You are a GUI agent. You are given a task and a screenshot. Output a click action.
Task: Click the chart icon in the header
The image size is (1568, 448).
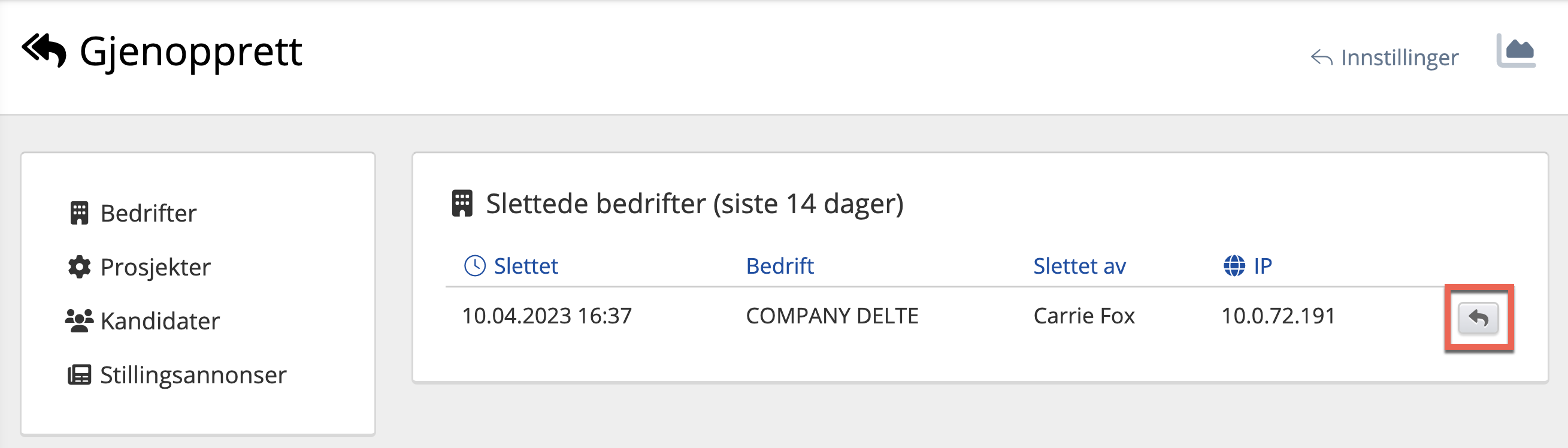[1516, 51]
